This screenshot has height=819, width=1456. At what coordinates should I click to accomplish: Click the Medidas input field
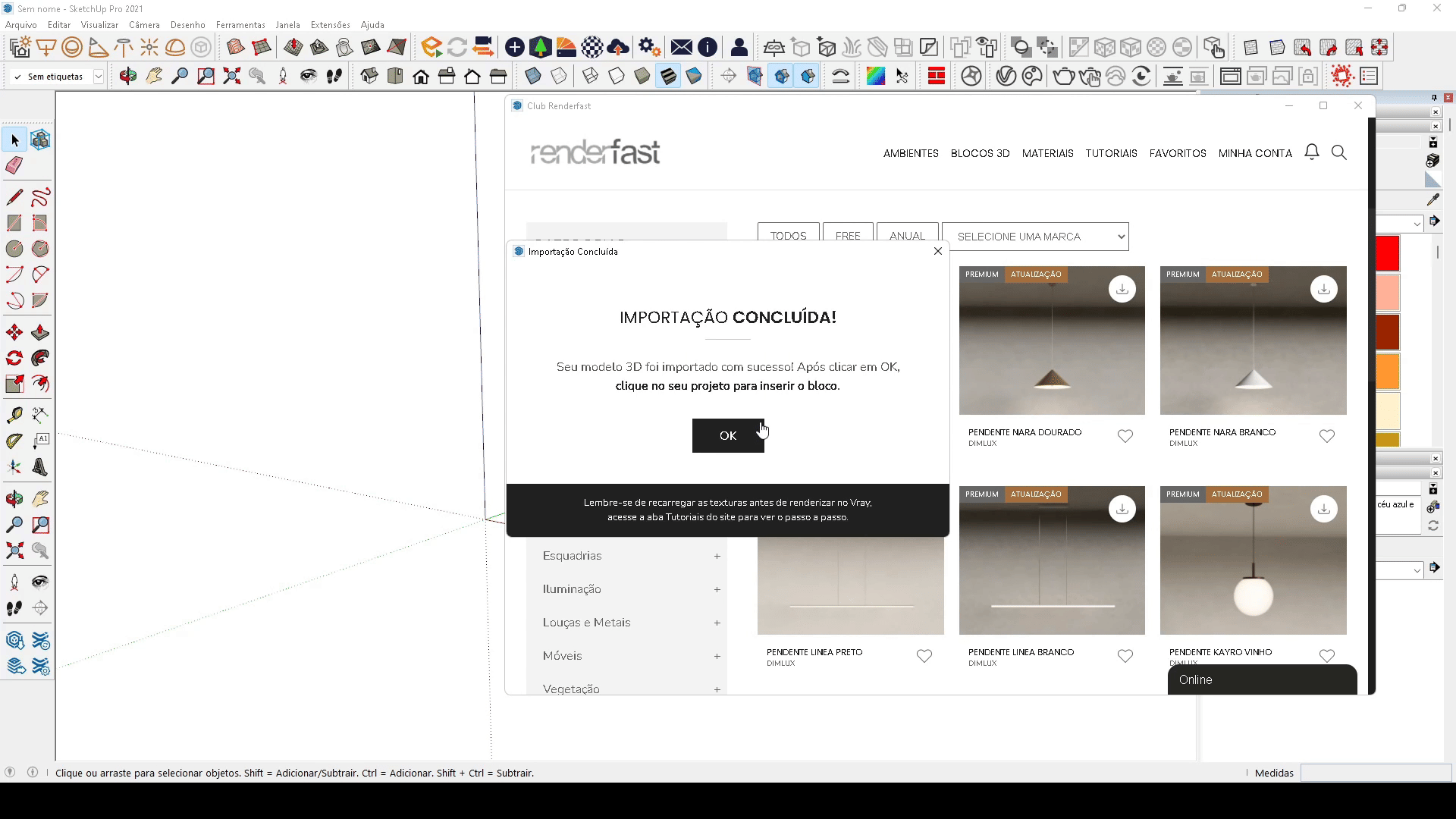pos(1375,773)
